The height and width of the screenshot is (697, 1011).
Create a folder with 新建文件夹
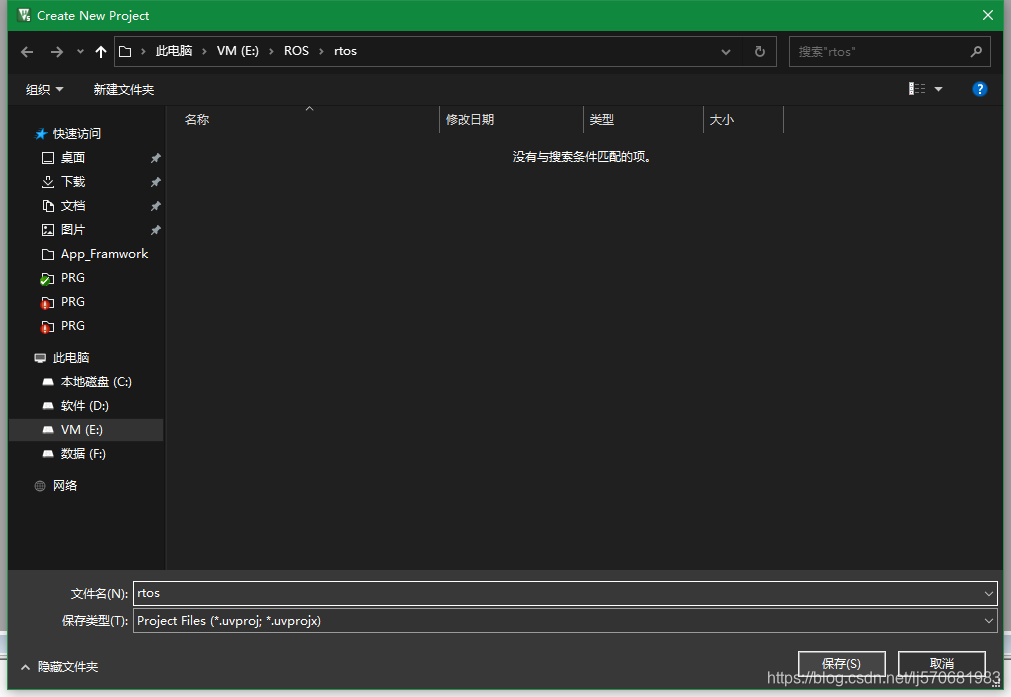pyautogui.click(x=124, y=90)
